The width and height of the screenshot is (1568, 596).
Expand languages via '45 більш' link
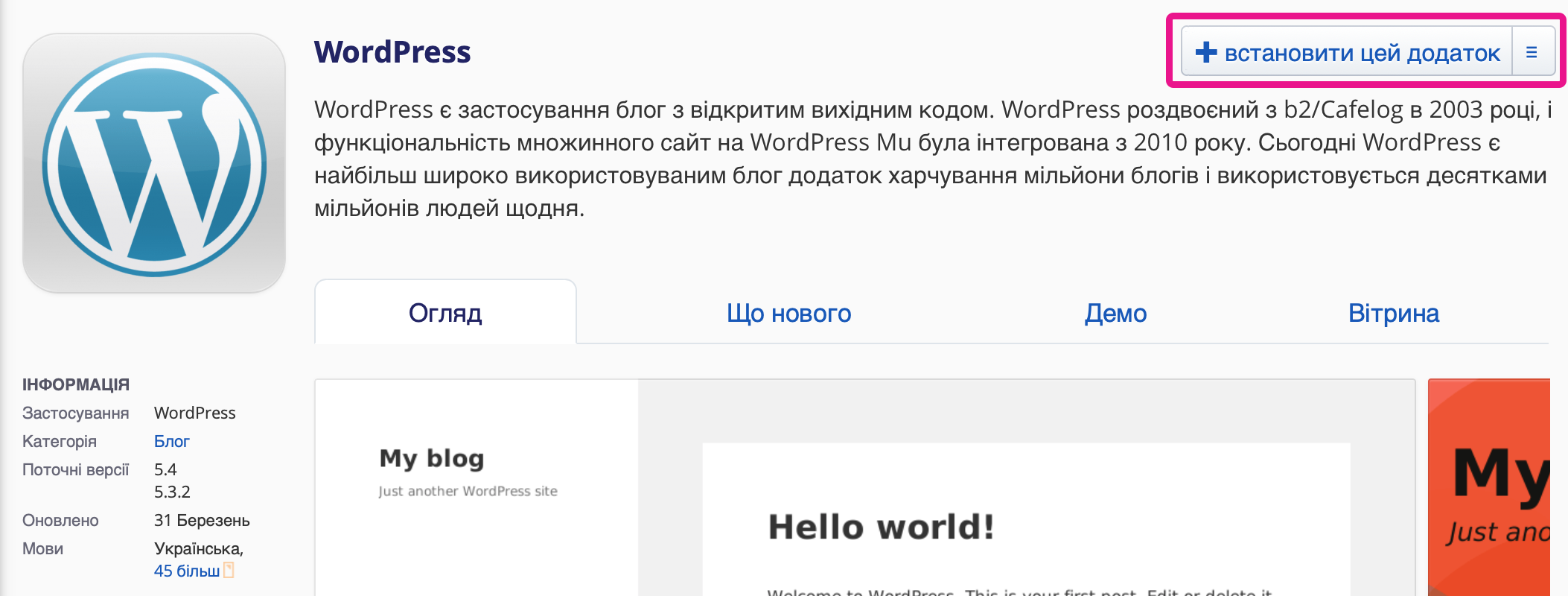pyautogui.click(x=186, y=571)
